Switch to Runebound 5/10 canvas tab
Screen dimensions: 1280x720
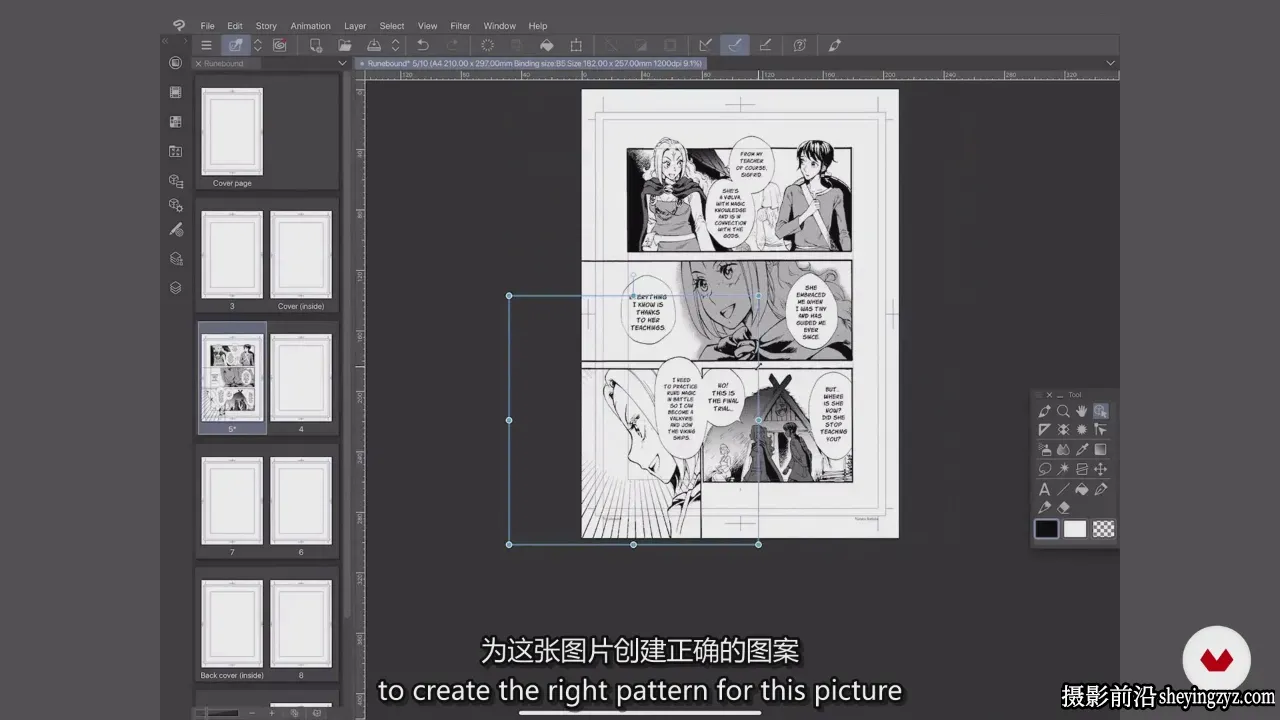pos(531,63)
